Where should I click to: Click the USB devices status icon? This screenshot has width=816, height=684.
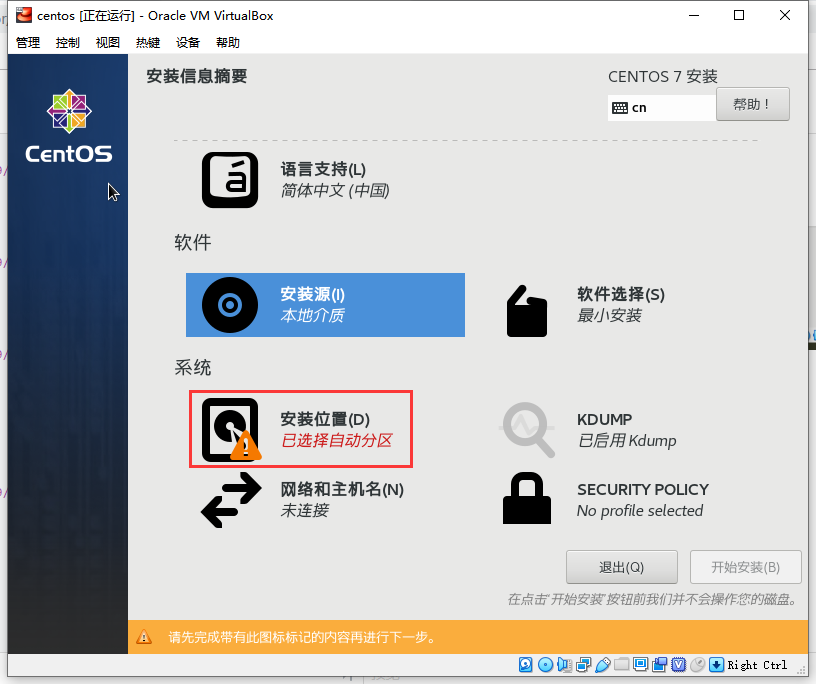coord(603,665)
